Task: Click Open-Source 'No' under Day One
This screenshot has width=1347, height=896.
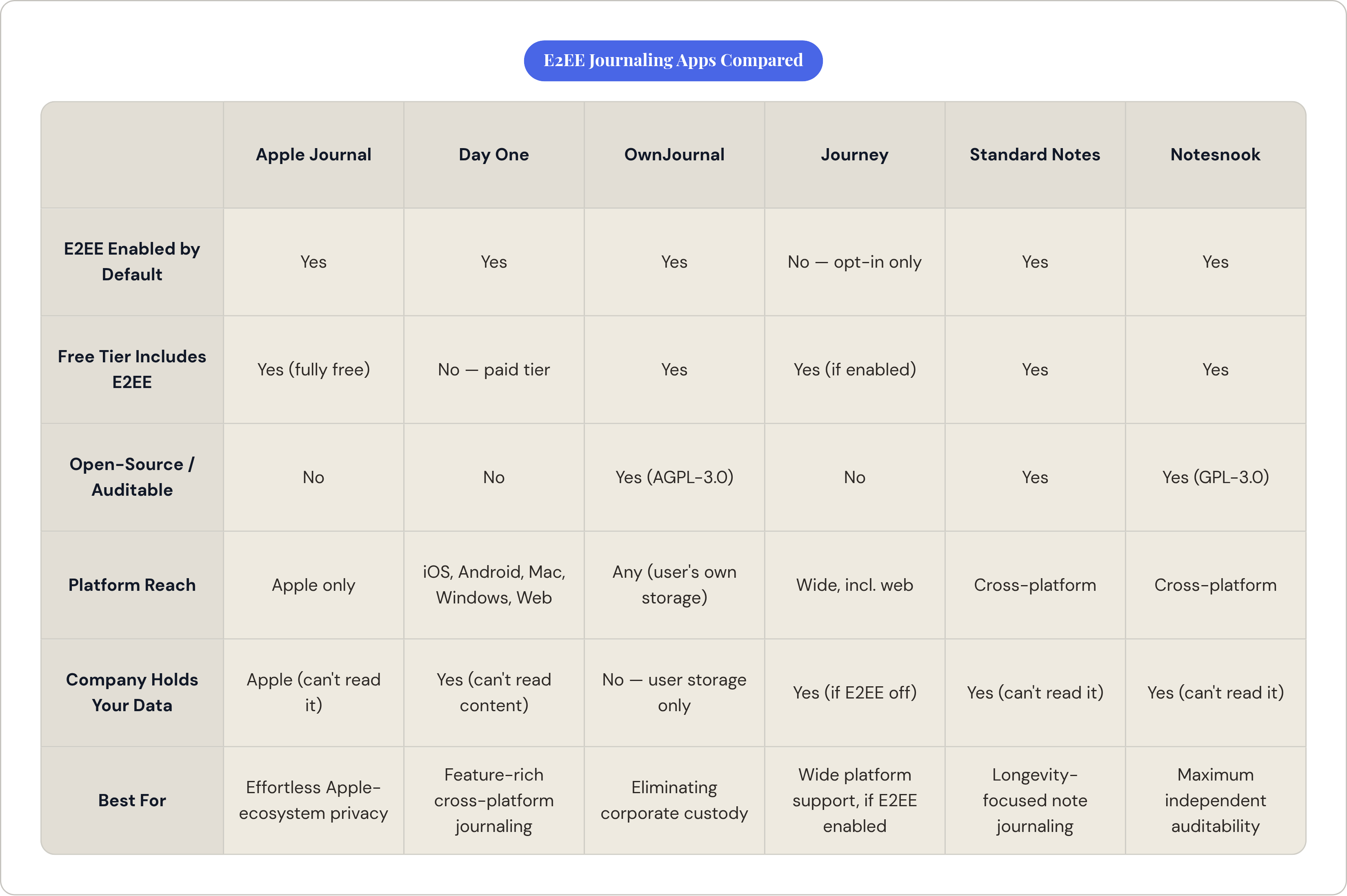Action: tap(494, 478)
